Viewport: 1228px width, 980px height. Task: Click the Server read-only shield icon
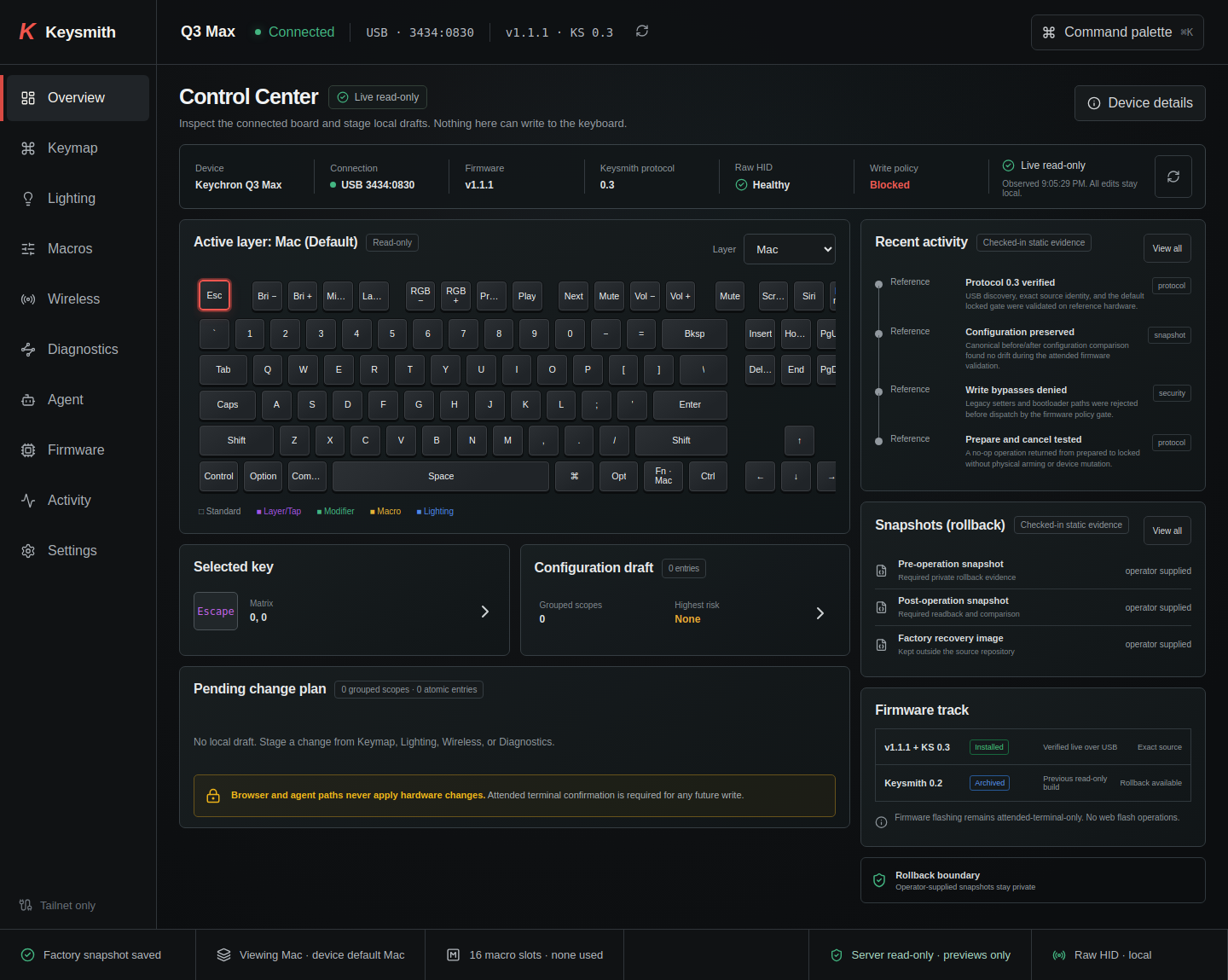[x=837, y=955]
